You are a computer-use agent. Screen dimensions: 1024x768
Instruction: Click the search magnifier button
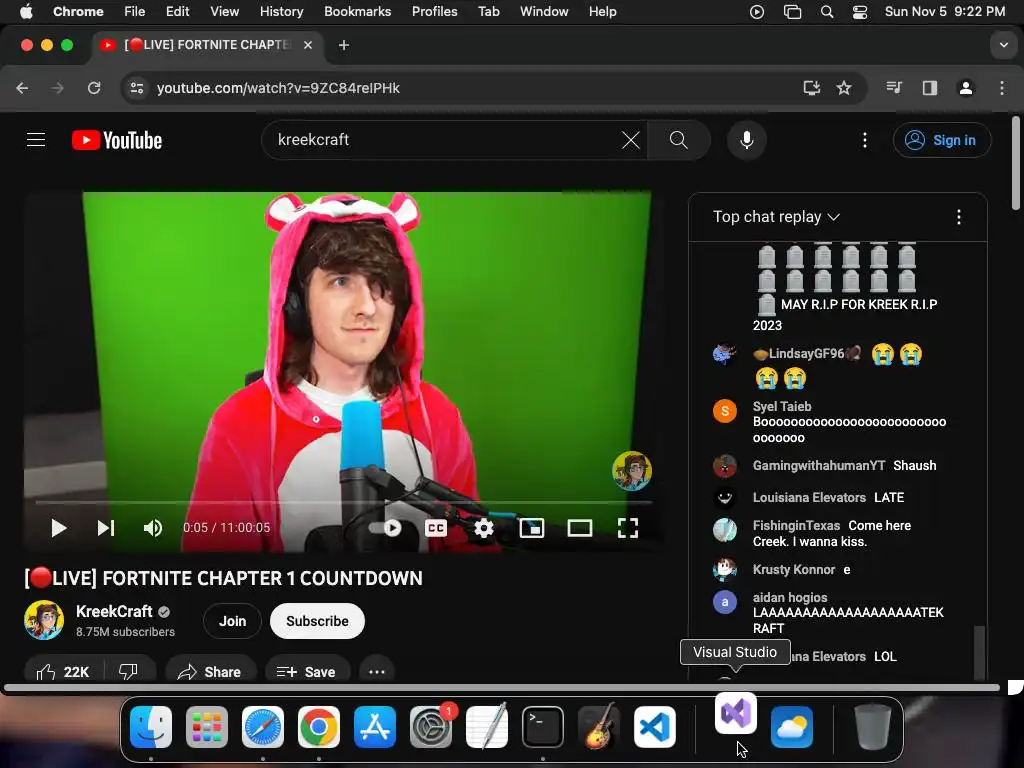click(x=679, y=140)
